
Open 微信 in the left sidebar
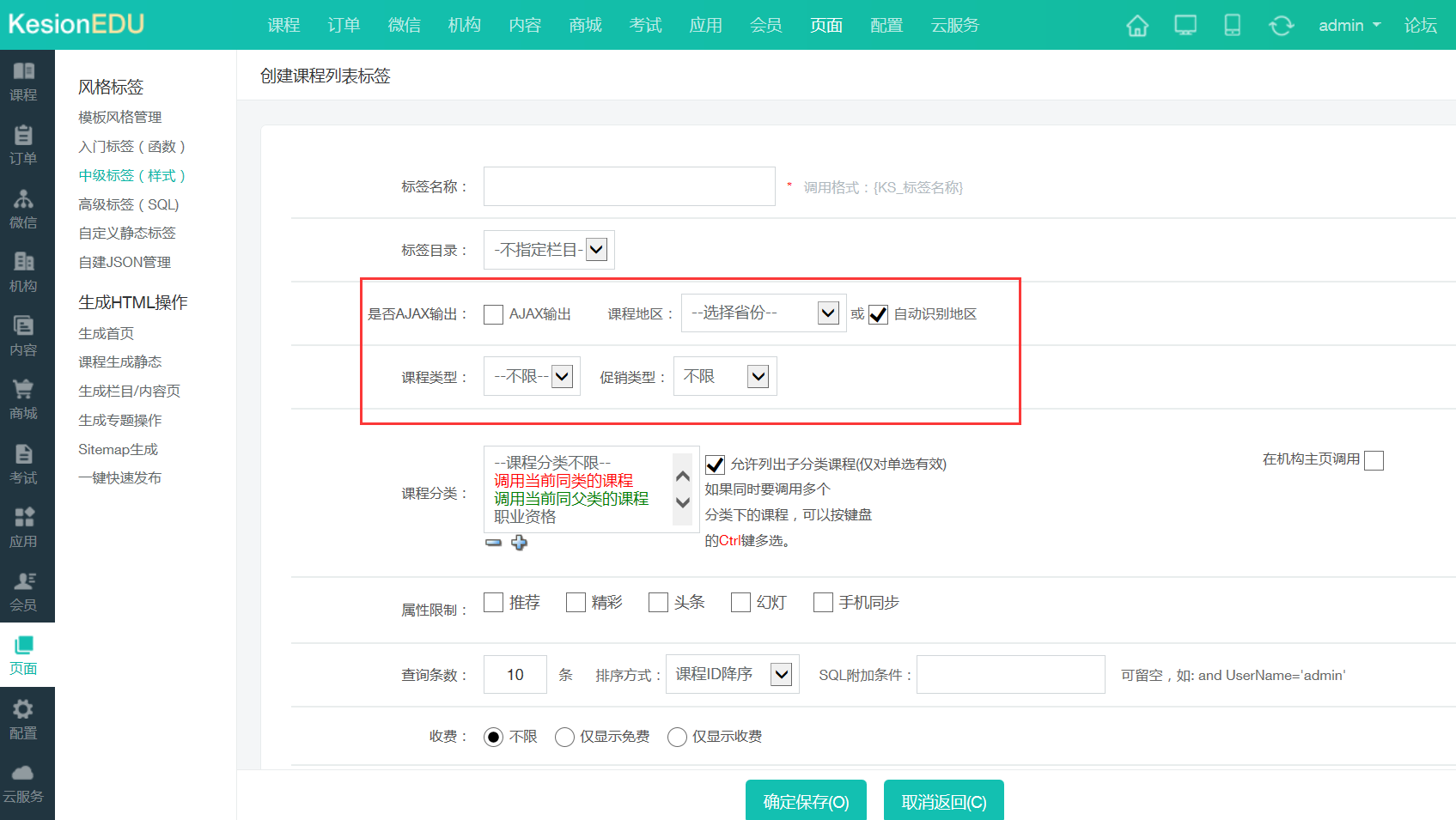coord(23,209)
